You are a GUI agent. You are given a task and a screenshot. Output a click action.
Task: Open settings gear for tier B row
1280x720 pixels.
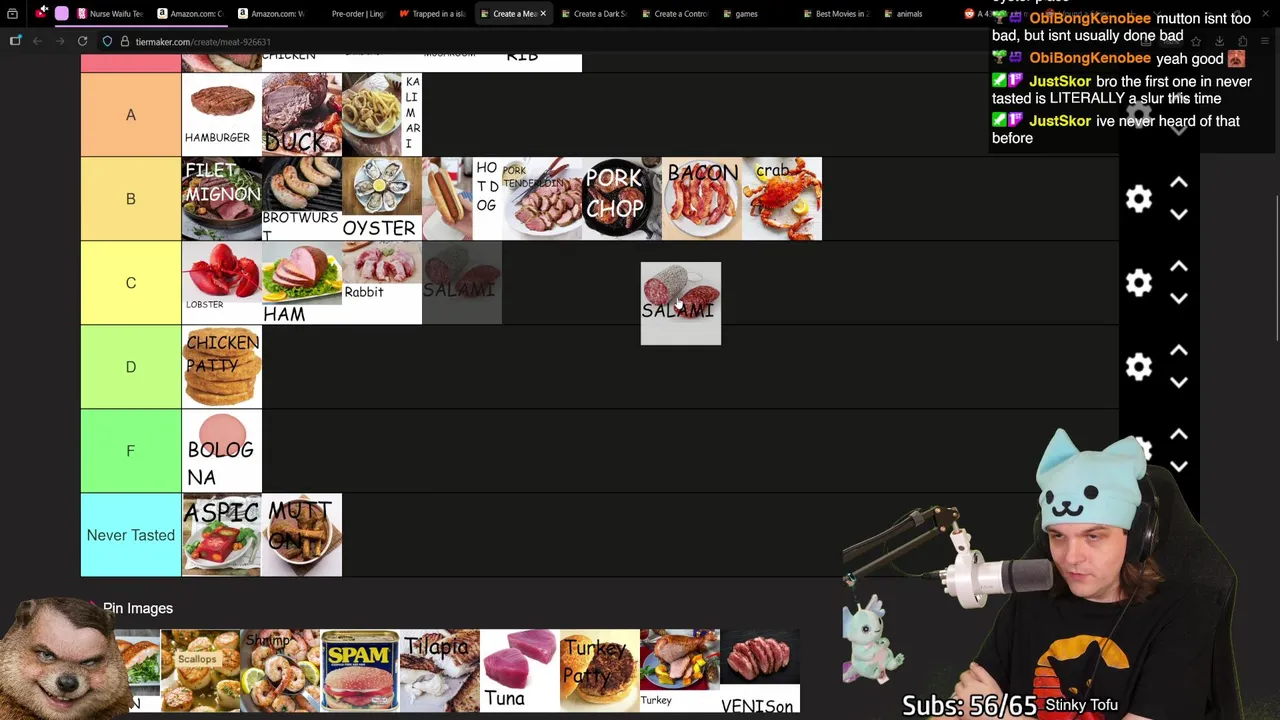pyautogui.click(x=1139, y=199)
